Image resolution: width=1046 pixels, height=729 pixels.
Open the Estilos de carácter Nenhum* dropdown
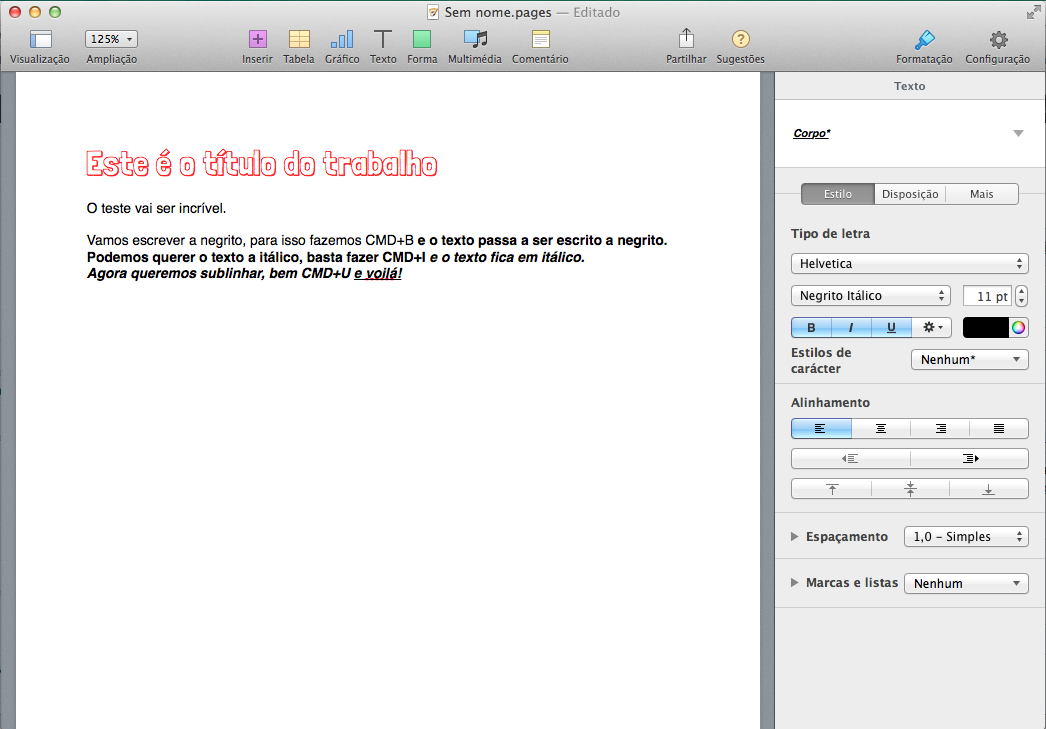[x=970, y=359]
